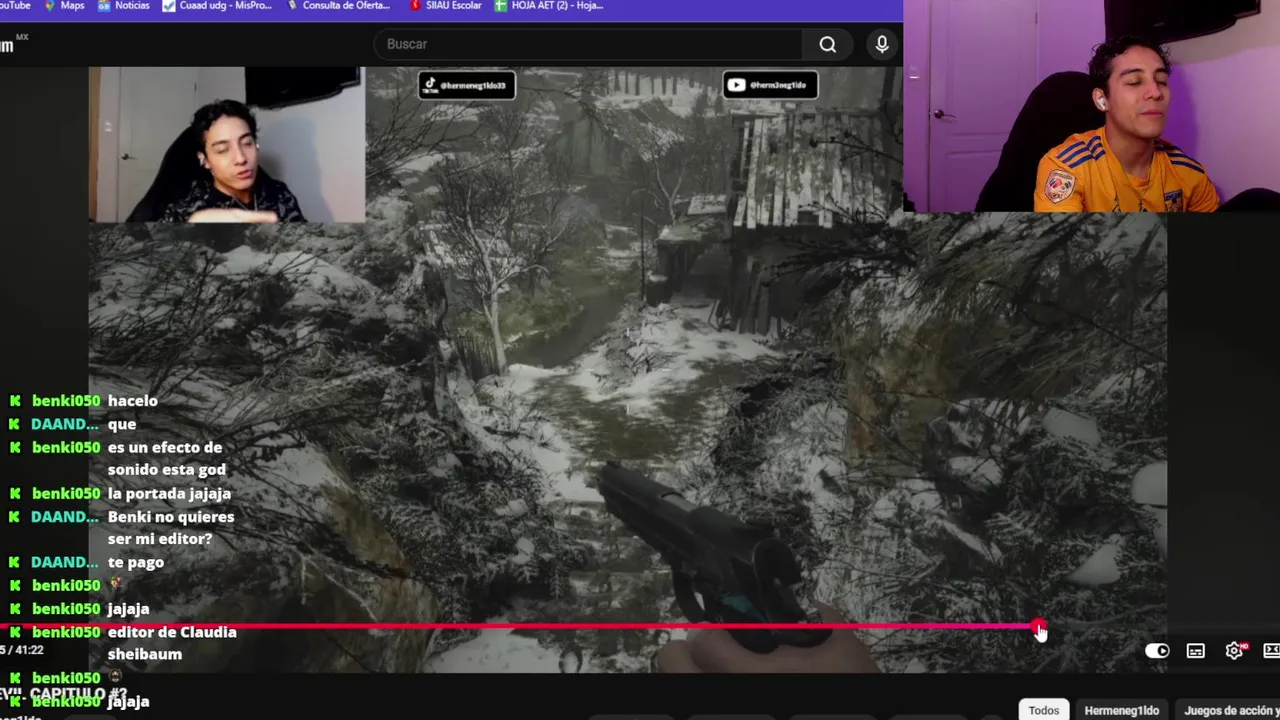The width and height of the screenshot is (1280, 720).
Task: Open the SIIAU Escolar bookmark
Action: 445,6
